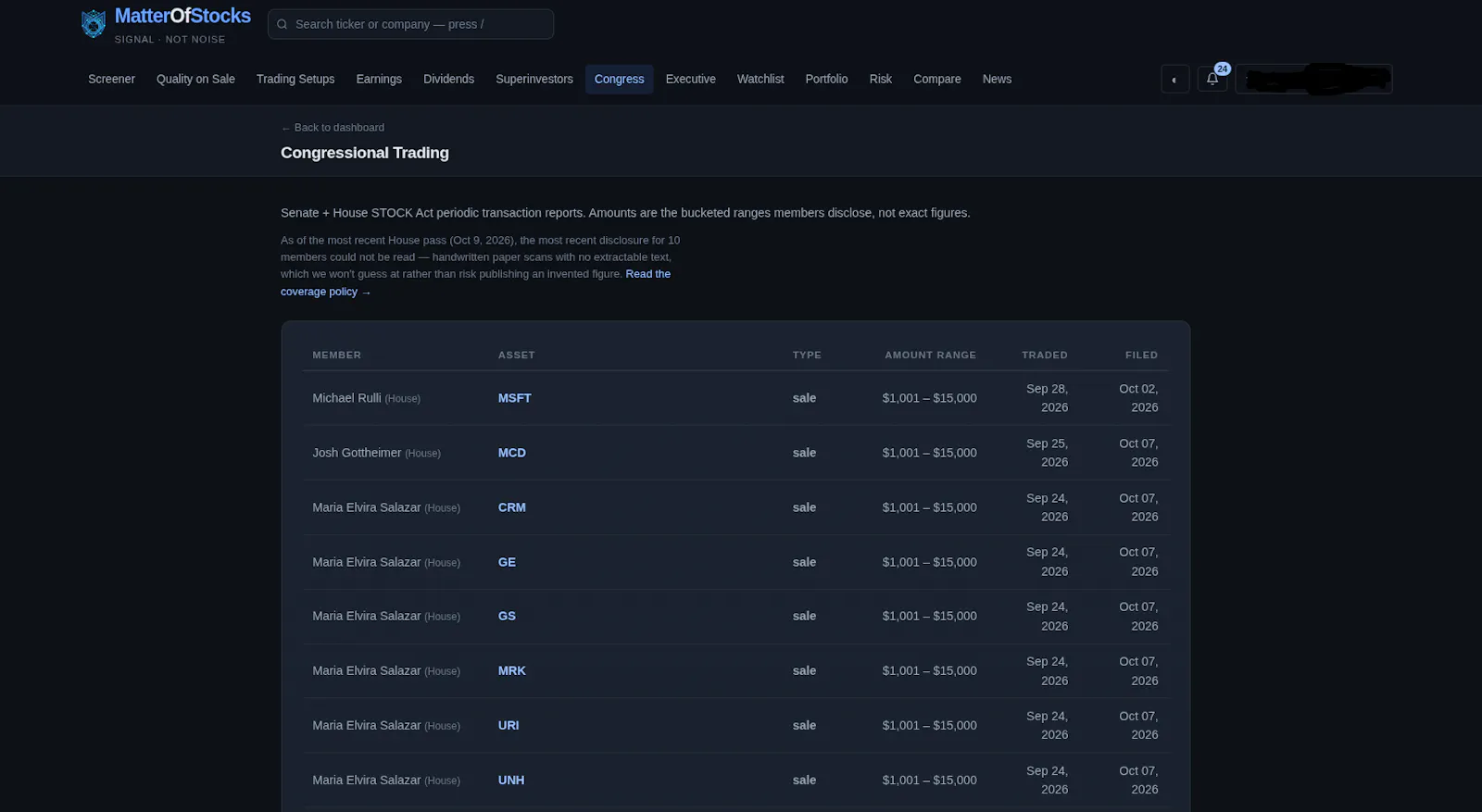Open the notifications bell icon
Image resolution: width=1482 pixels, height=812 pixels.
click(x=1212, y=79)
